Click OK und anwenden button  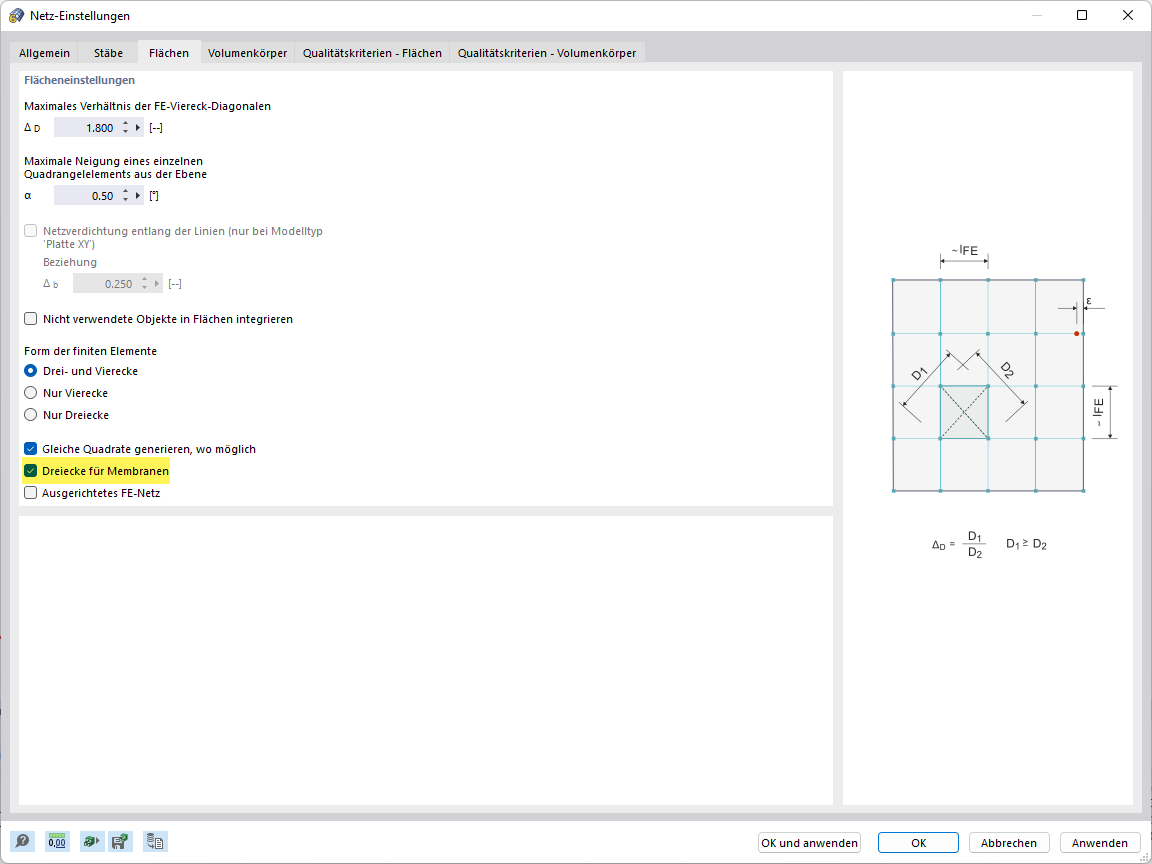pyautogui.click(x=809, y=843)
